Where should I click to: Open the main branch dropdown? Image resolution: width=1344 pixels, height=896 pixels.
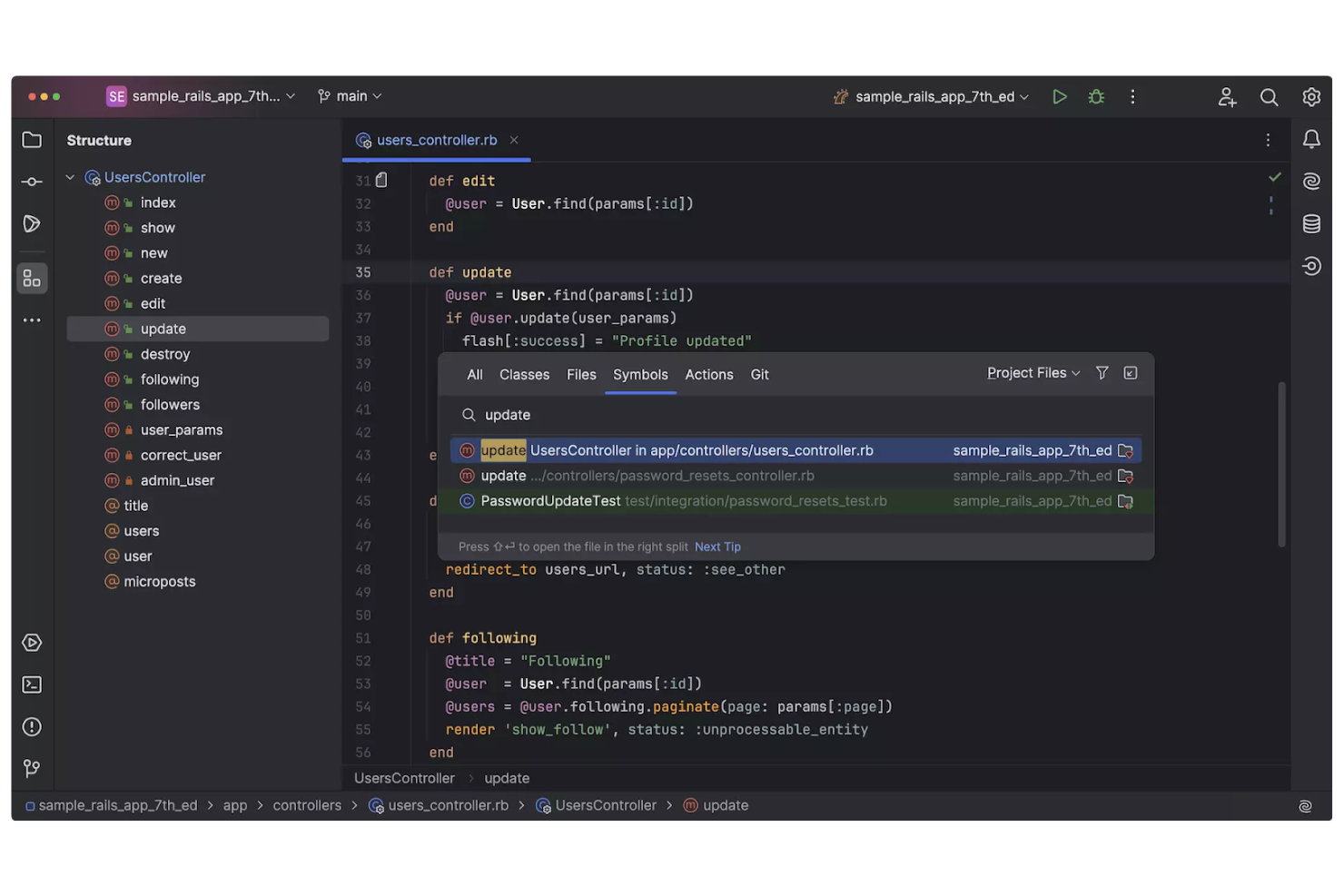click(x=350, y=95)
